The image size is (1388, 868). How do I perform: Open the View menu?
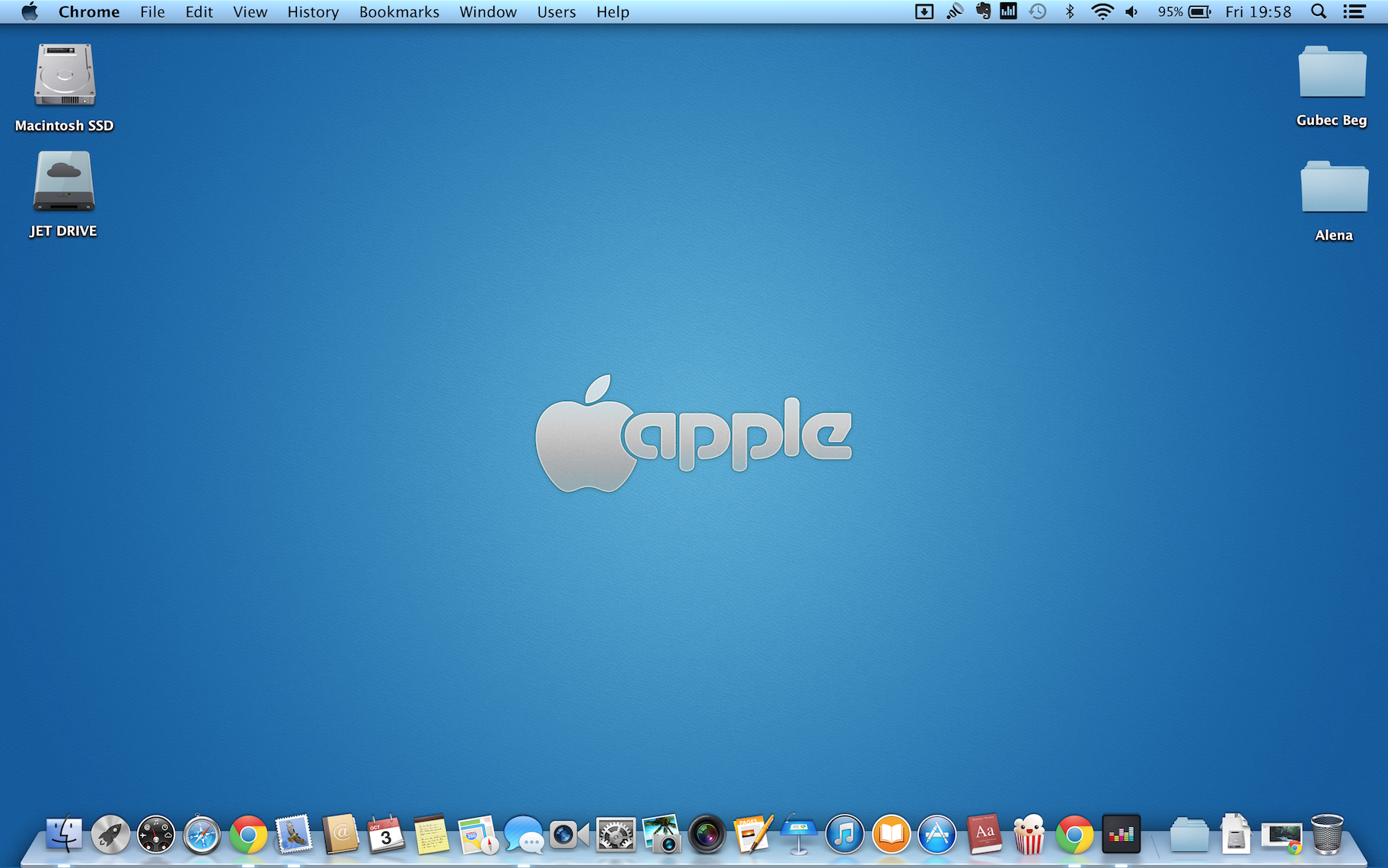point(250,11)
